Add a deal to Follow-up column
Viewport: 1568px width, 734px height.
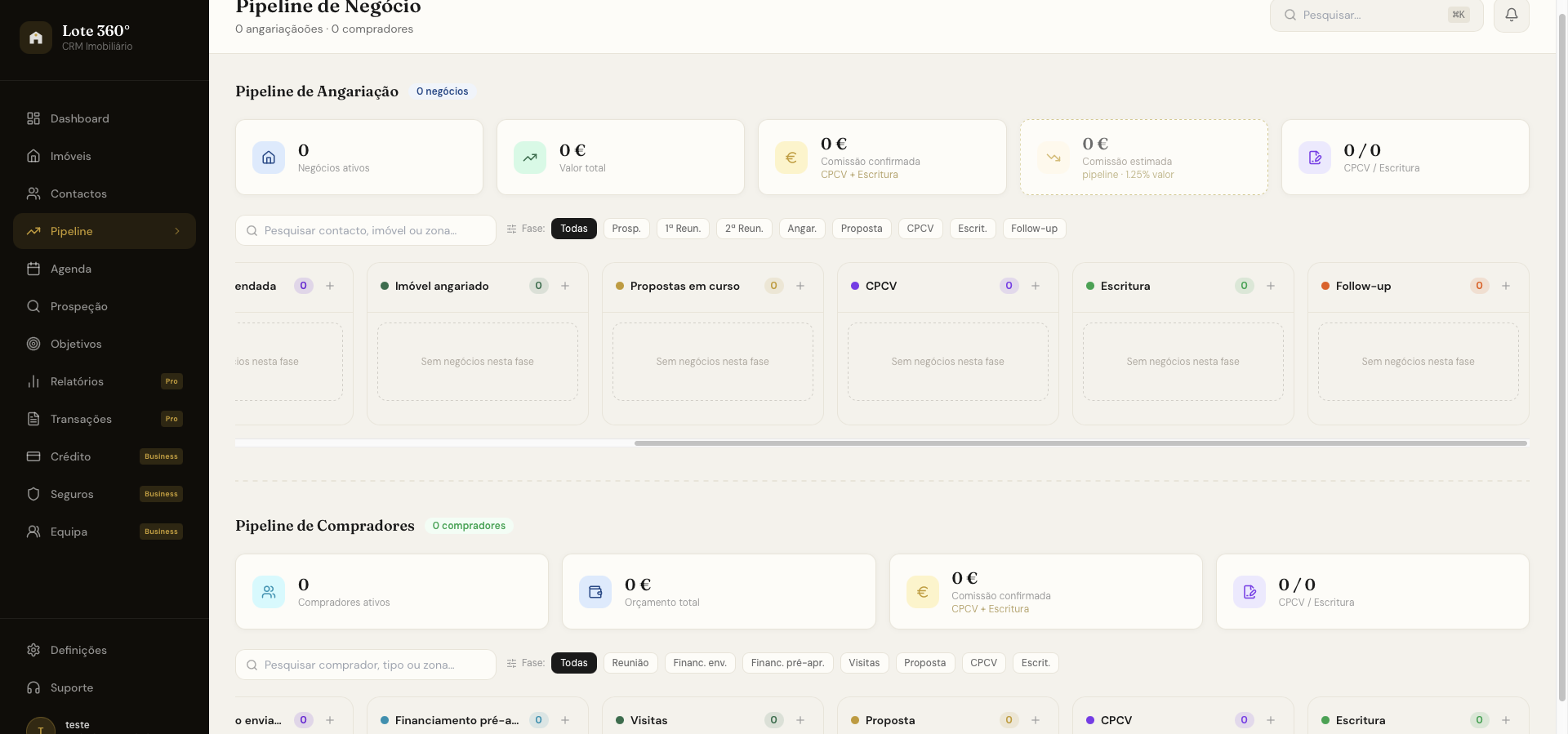[1506, 286]
